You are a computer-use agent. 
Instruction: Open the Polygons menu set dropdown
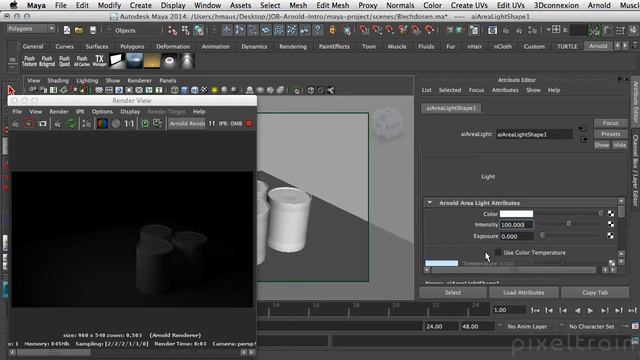click(31, 29)
